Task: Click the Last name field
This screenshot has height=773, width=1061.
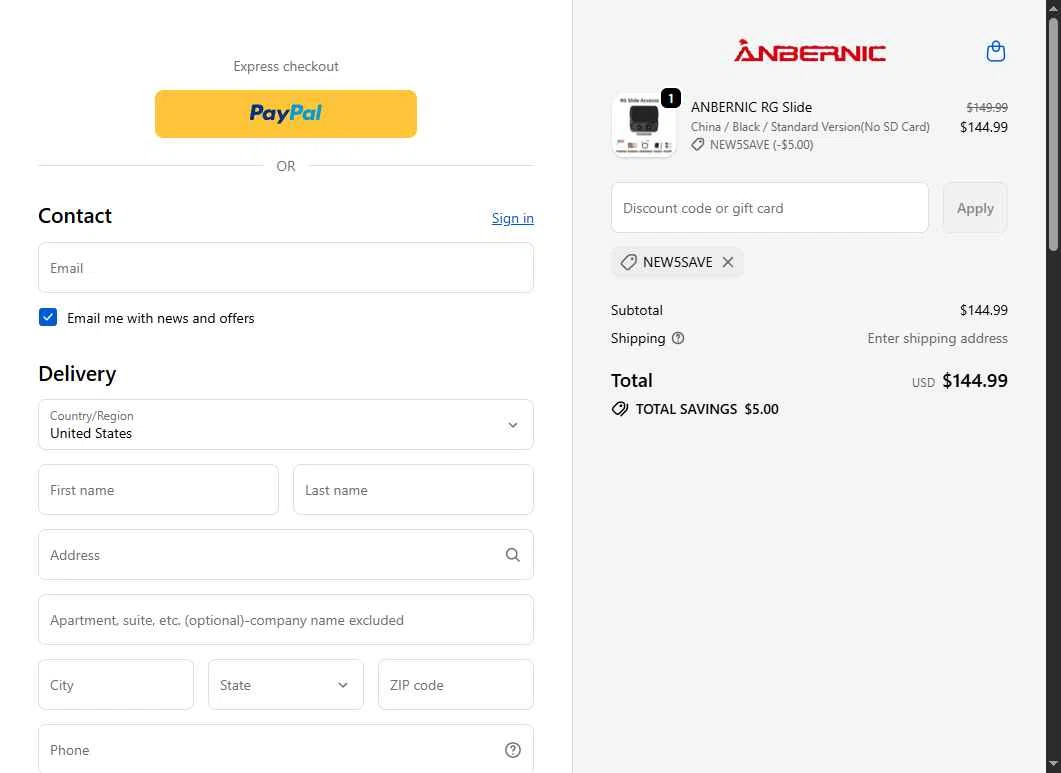Action: click(x=413, y=490)
